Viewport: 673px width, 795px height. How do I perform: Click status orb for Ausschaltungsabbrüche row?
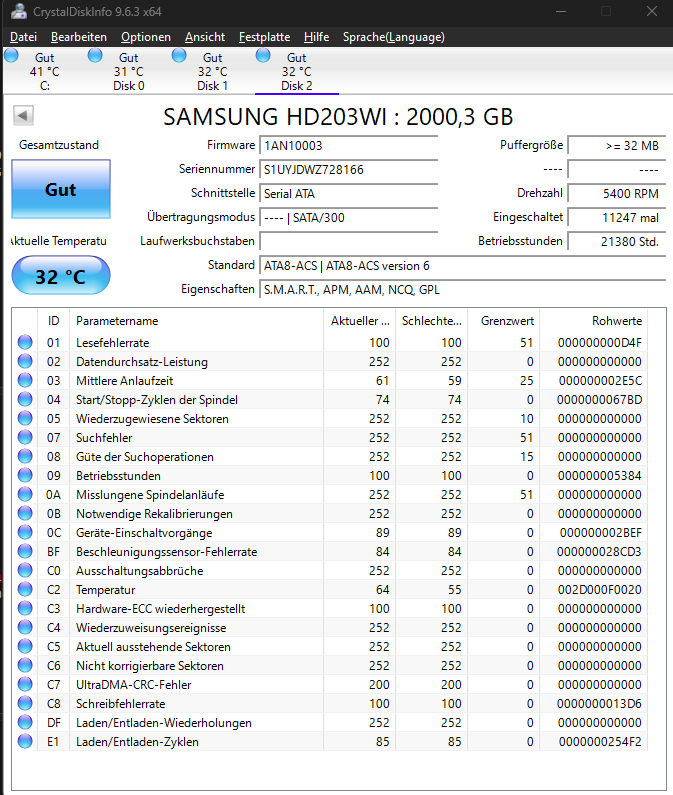click(x=25, y=570)
